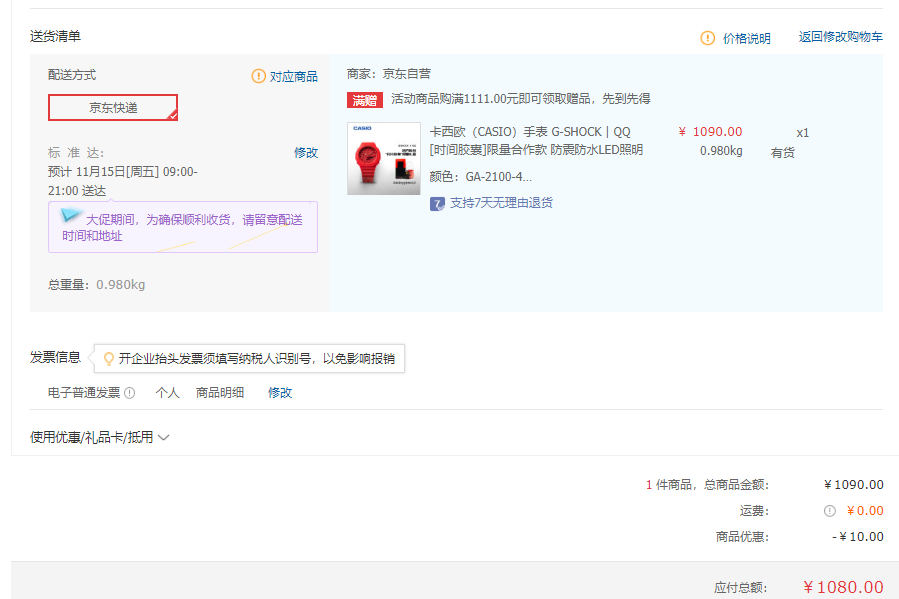Screen dimensions: 899x599
Task: Click the 运费 info icon
Action: [x=830, y=511]
